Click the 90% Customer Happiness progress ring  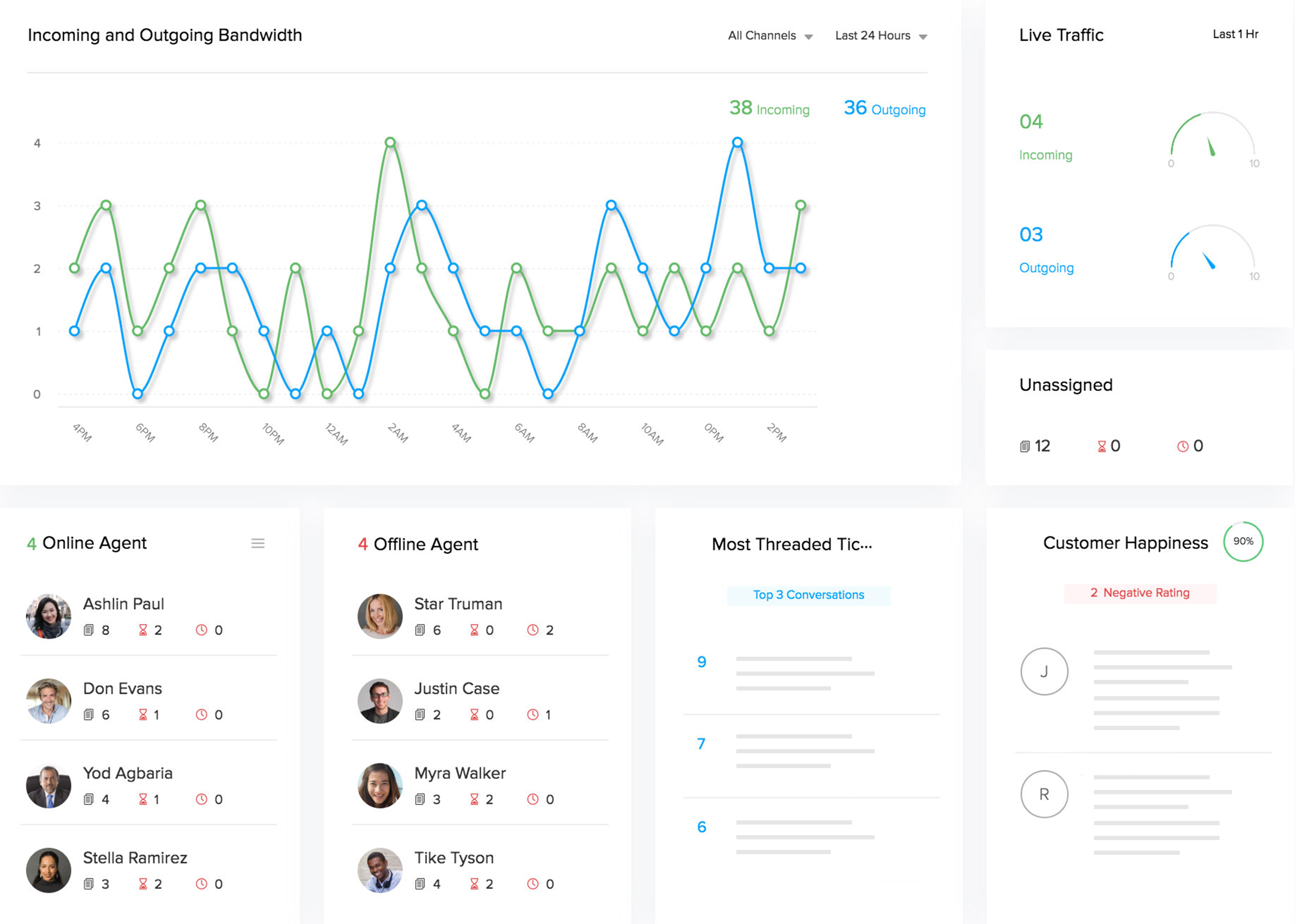(x=1243, y=542)
